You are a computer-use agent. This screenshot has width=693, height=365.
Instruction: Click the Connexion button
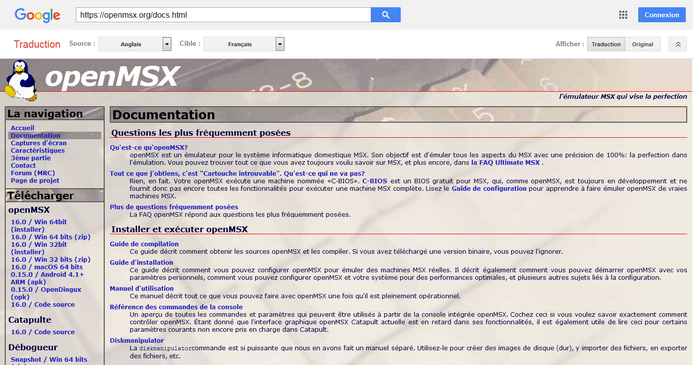pyautogui.click(x=662, y=15)
